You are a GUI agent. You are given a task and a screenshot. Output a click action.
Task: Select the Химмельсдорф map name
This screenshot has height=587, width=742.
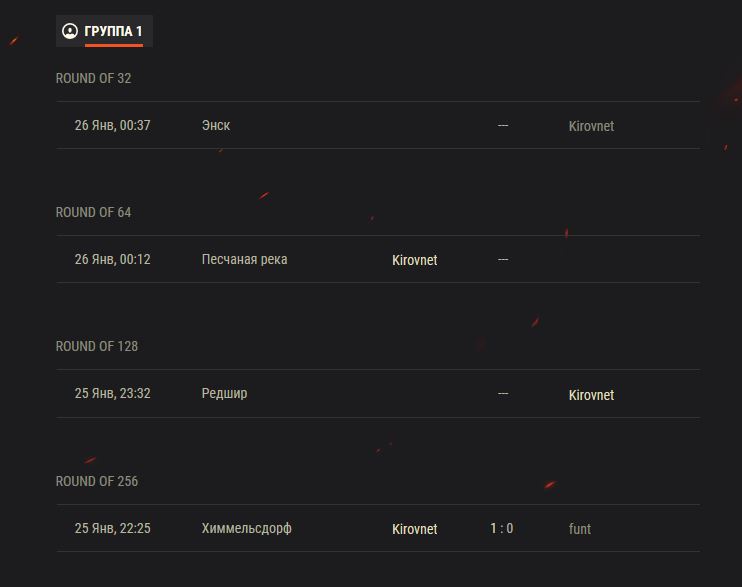[246, 528]
